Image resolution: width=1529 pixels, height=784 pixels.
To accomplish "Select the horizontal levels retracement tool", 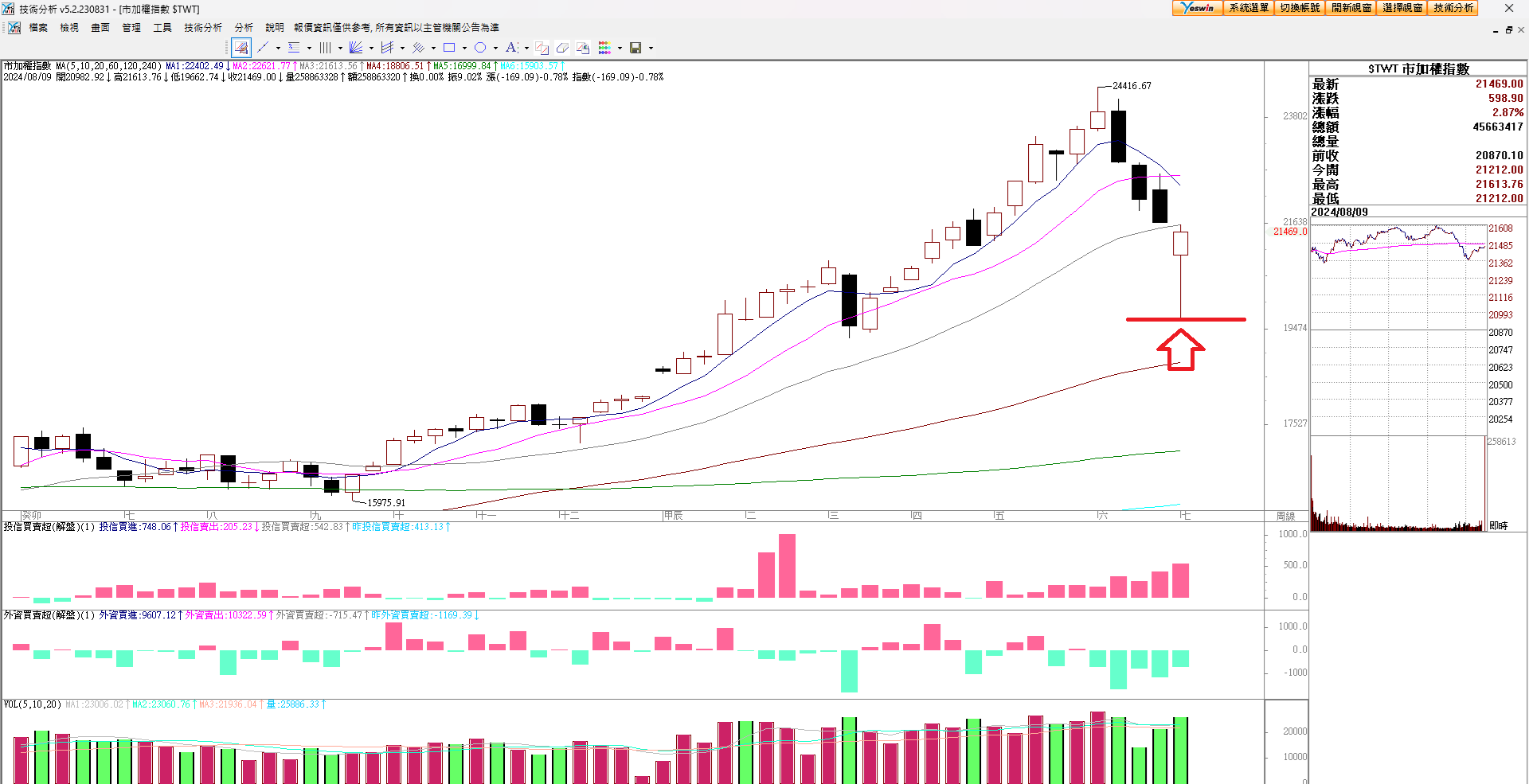I will (x=294, y=48).
